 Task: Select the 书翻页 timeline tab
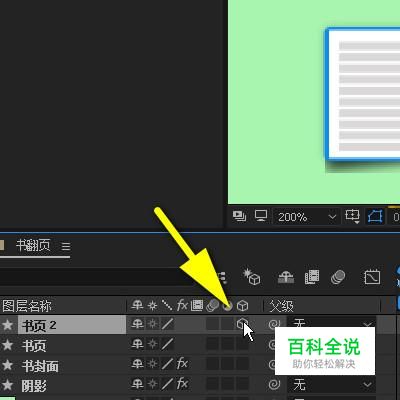[33, 246]
